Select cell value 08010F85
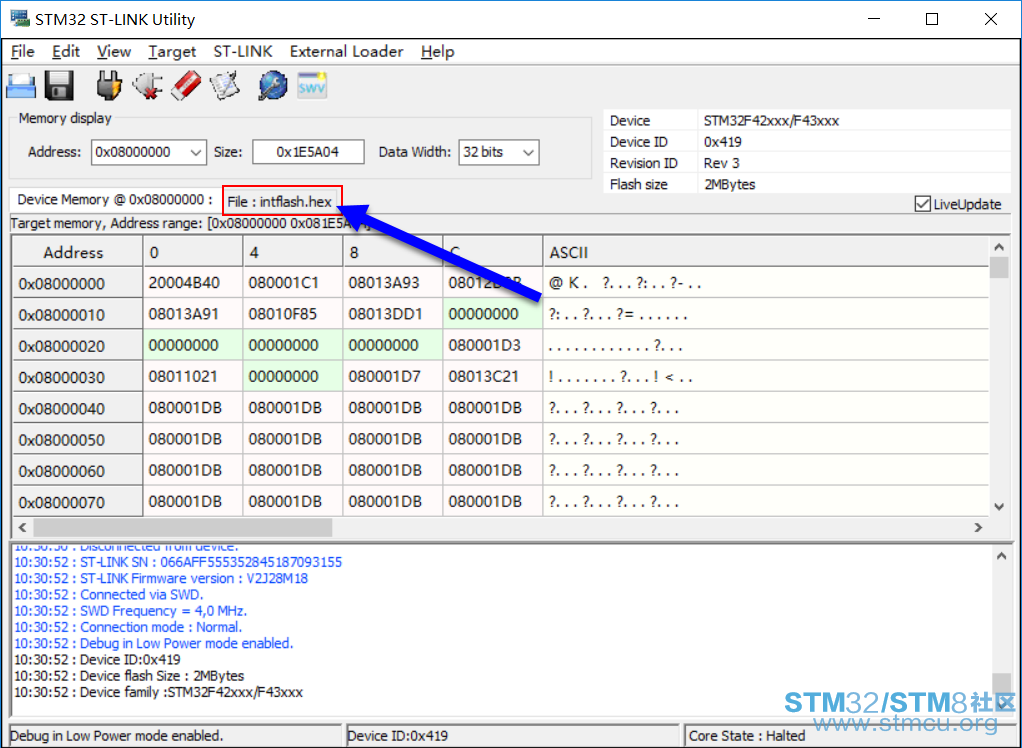This screenshot has height=748, width=1022. [293, 314]
